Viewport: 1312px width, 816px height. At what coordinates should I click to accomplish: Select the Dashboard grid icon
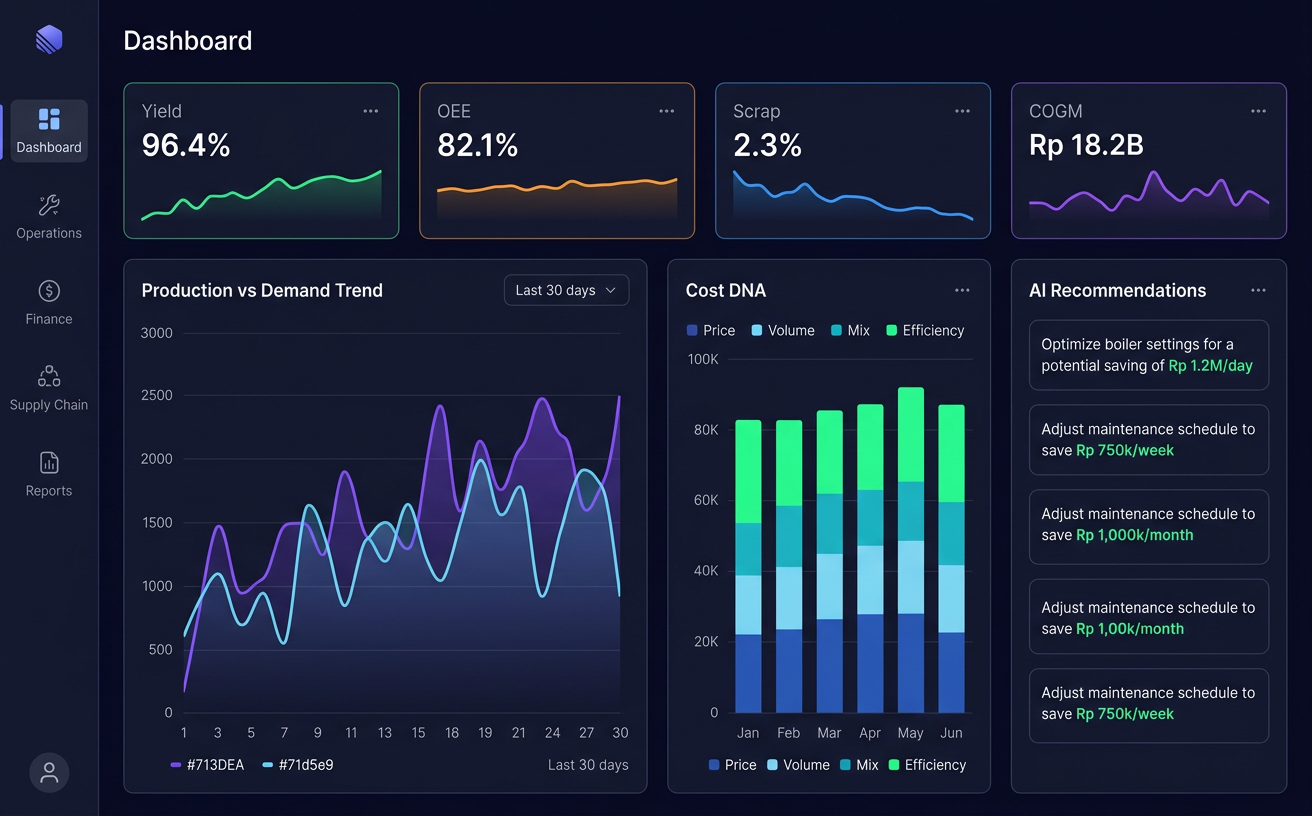pyautogui.click(x=49, y=119)
